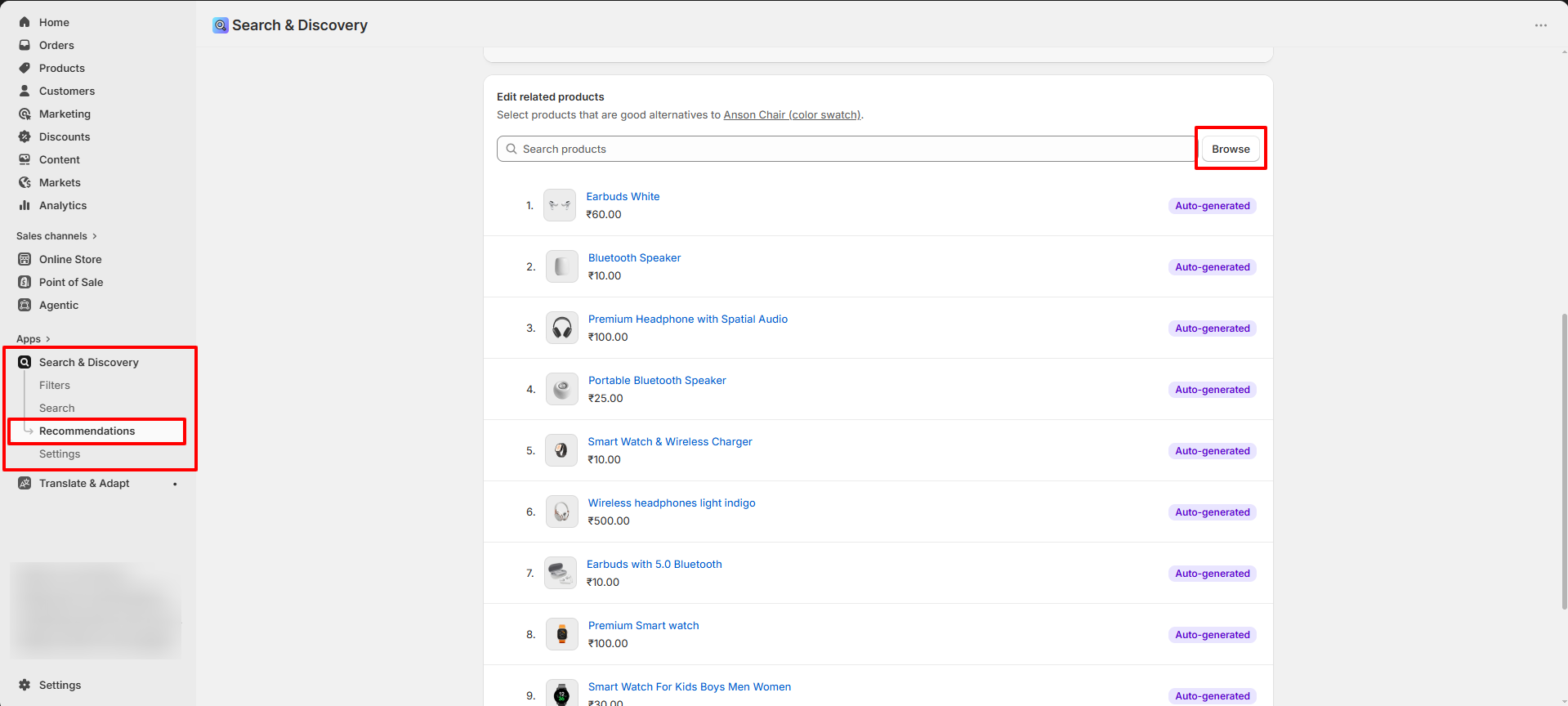The image size is (1568, 706).
Task: Open the Anson Chair (color swatch) link
Action: [792, 114]
